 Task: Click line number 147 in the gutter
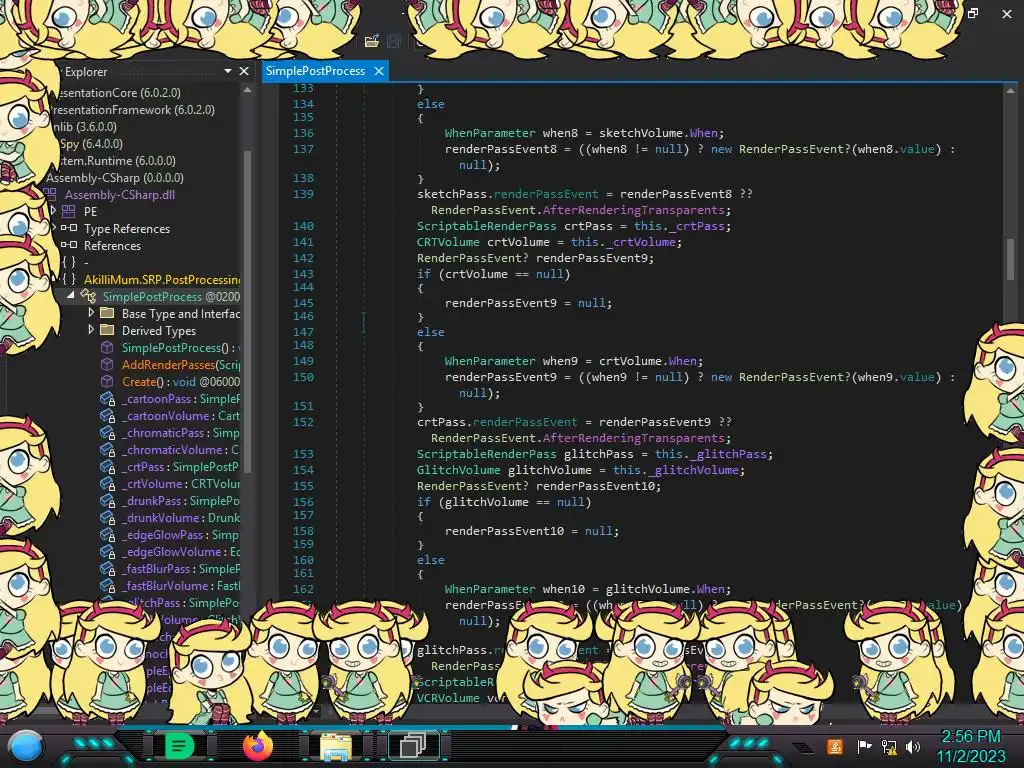tap(303, 331)
